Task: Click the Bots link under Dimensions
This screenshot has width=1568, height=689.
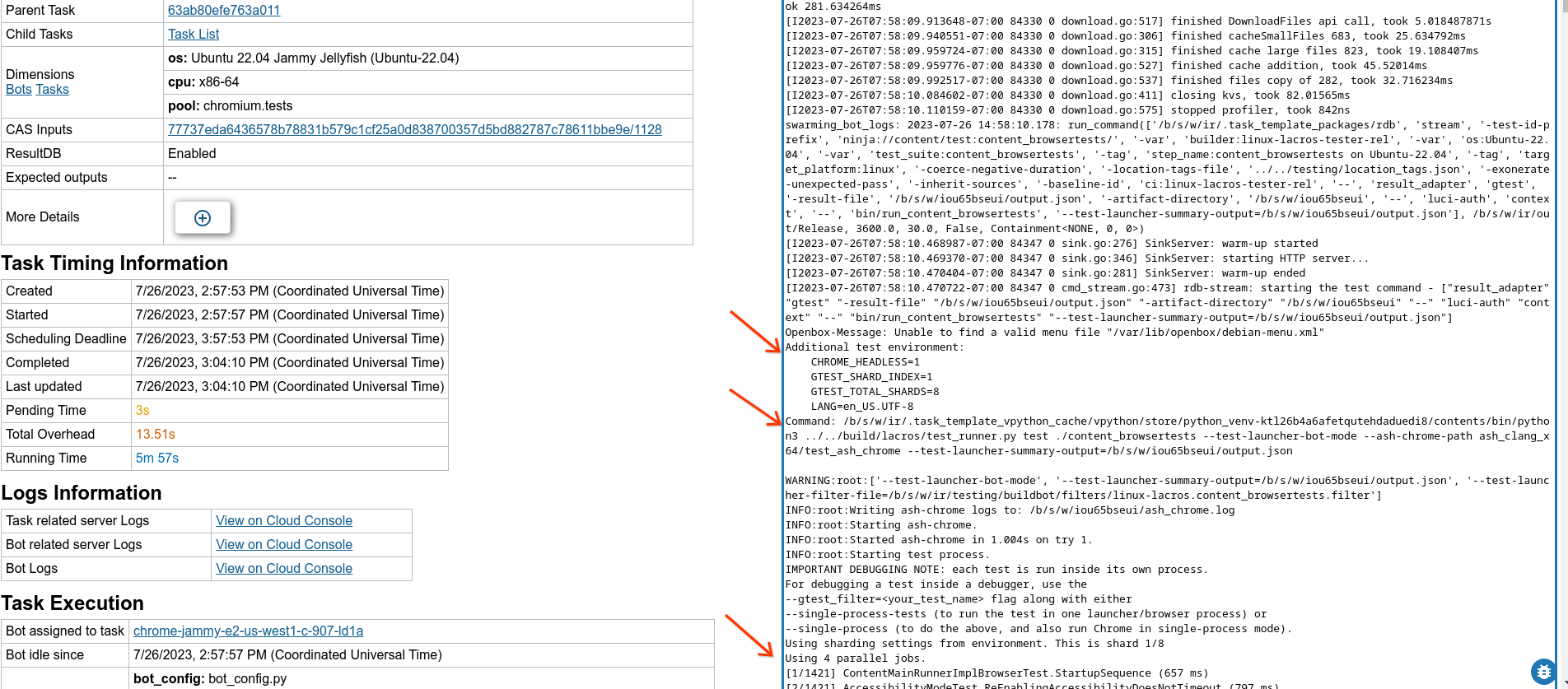Action: (18, 90)
